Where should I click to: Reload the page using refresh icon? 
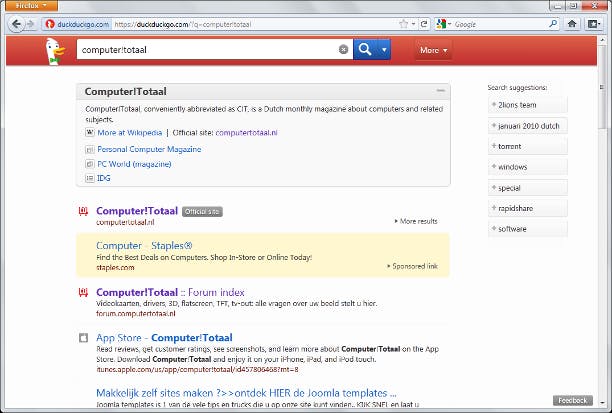tap(424, 24)
